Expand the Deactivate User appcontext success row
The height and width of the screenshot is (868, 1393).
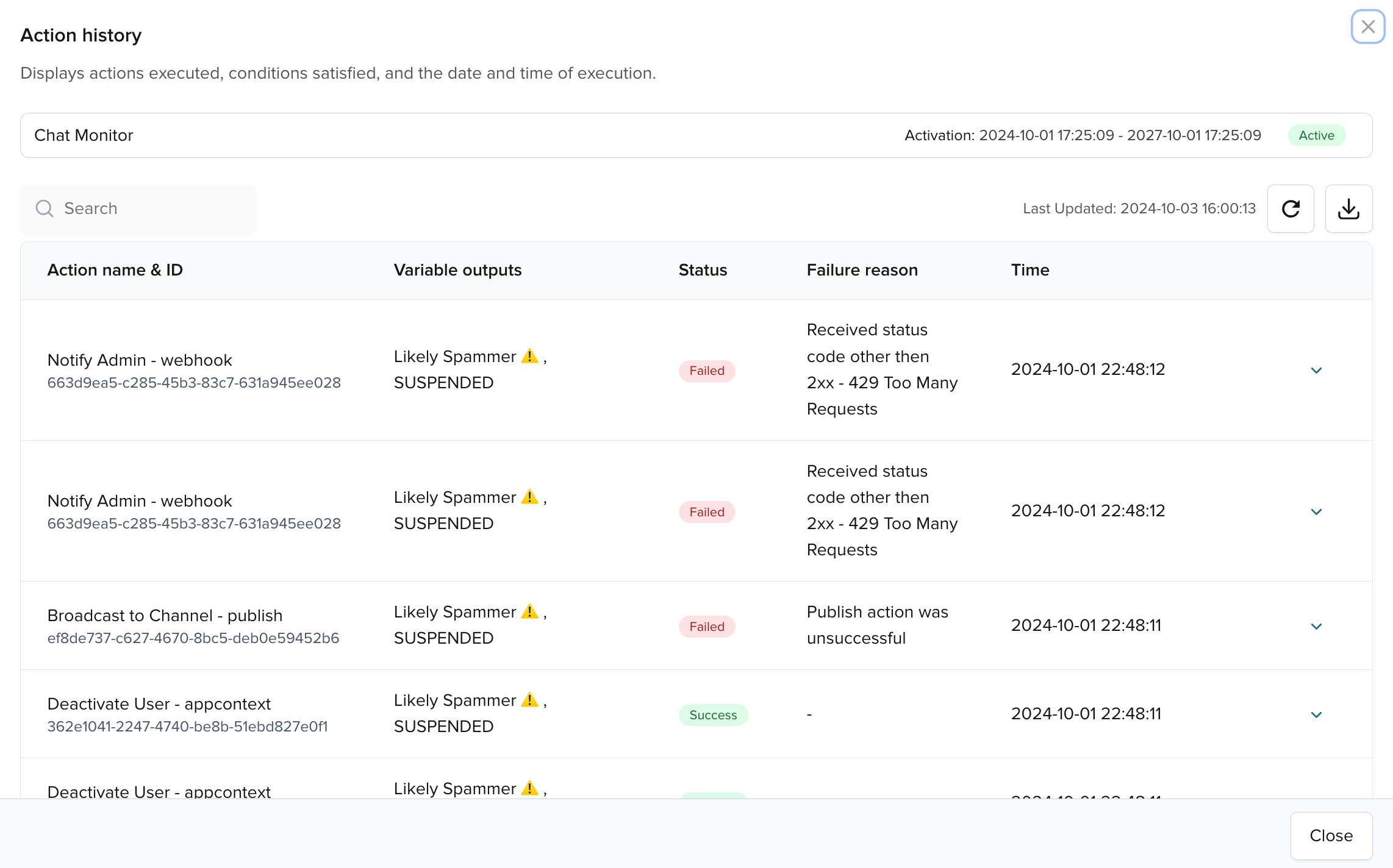point(1316,715)
